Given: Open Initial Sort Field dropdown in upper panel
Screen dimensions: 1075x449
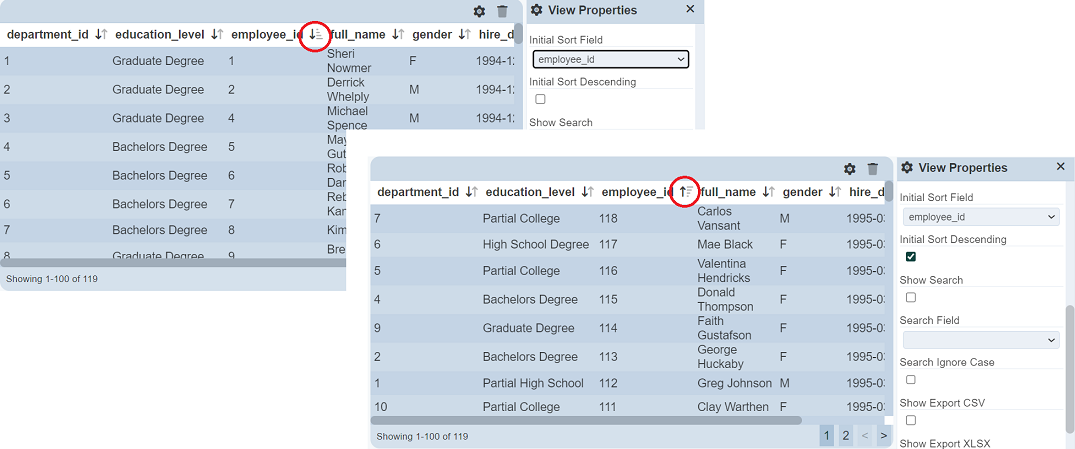Looking at the screenshot, I should [610, 60].
